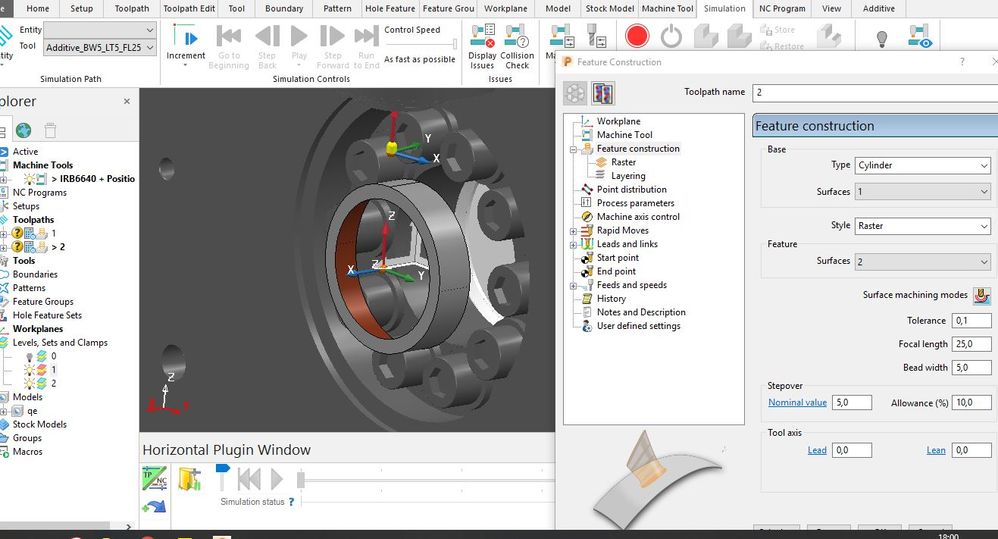
Task: Toggle light bulb visibility of level 2
Action: pos(29,384)
